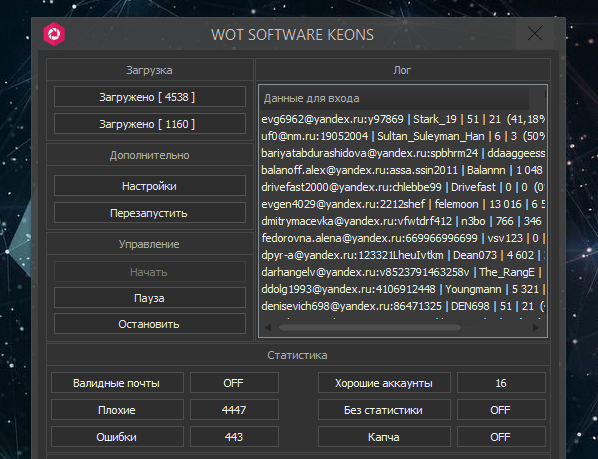
Task: Select the darhangelv@yandex.ru log row
Action: [x=403, y=272]
